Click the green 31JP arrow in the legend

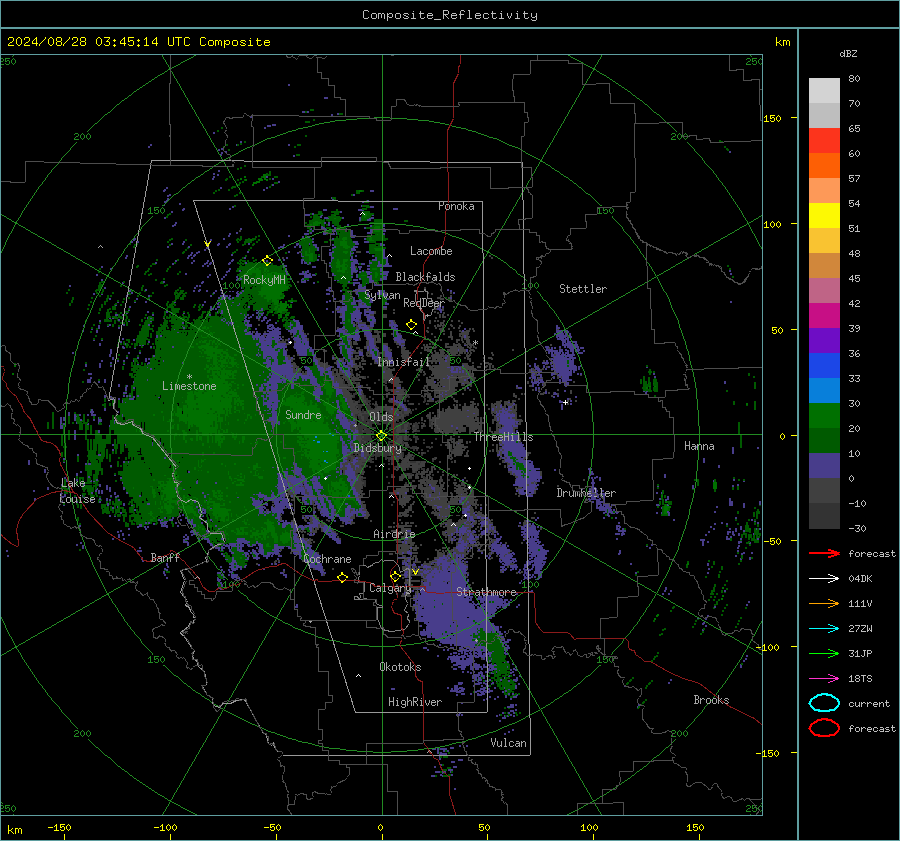pyautogui.click(x=824, y=653)
